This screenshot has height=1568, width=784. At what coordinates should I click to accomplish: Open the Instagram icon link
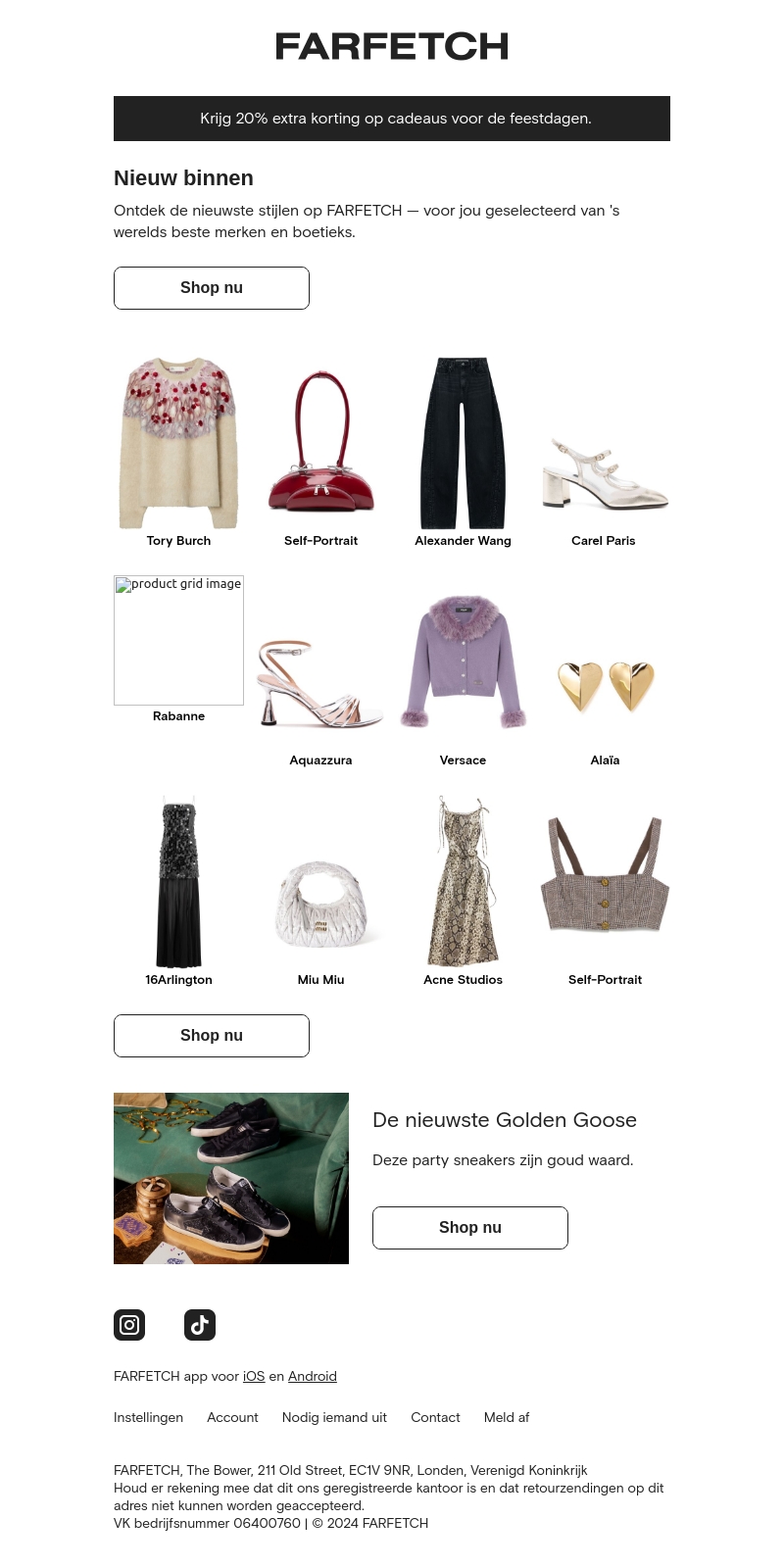coord(129,1325)
